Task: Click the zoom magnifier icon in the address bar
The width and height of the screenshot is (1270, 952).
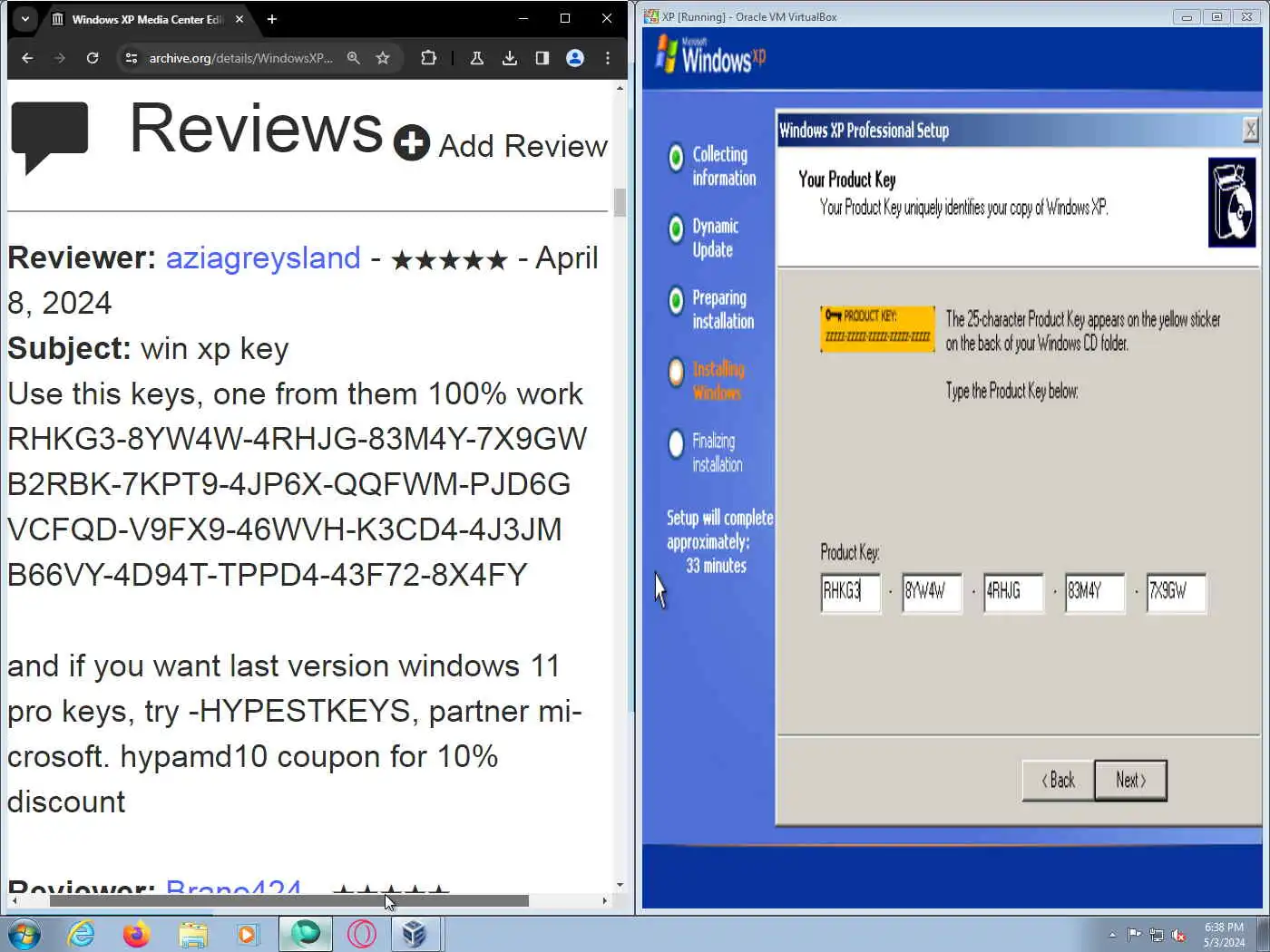Action: coord(354,58)
